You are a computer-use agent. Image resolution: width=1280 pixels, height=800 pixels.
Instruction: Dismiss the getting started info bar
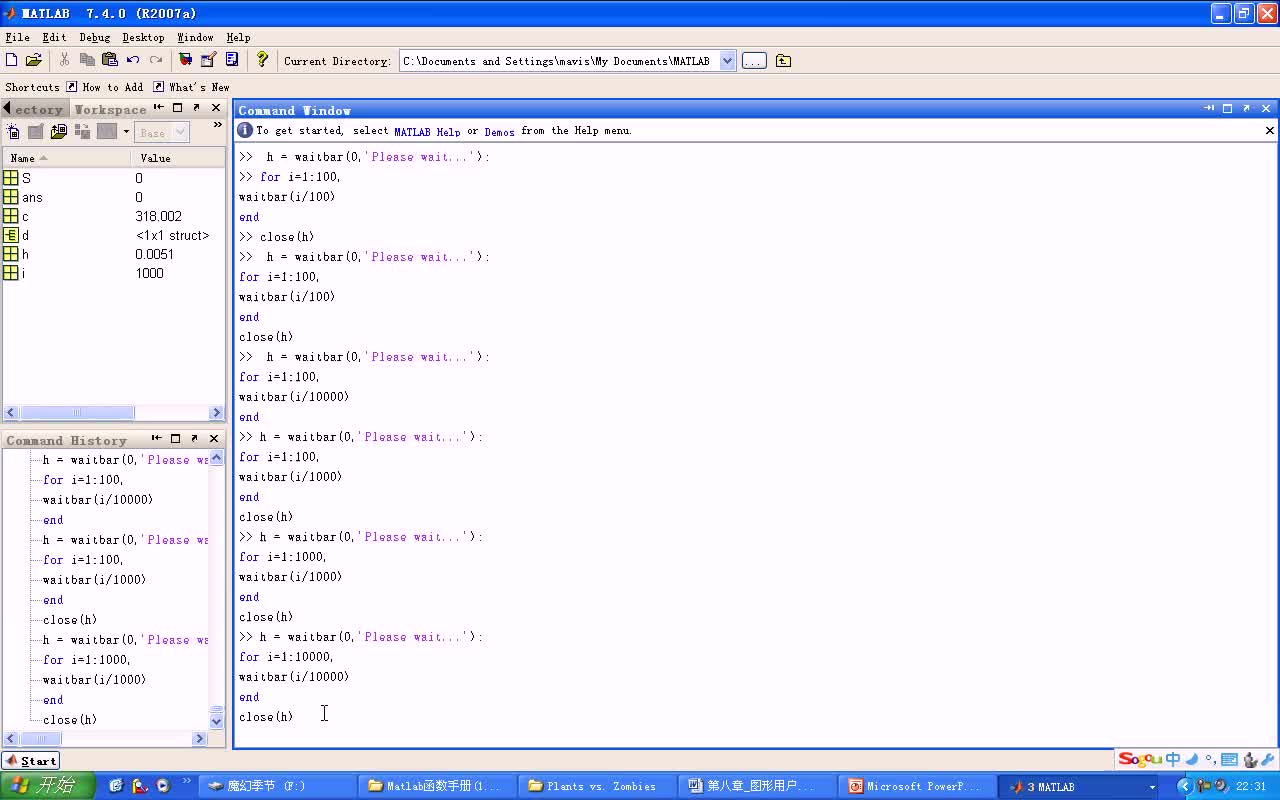pyautogui.click(x=1270, y=130)
